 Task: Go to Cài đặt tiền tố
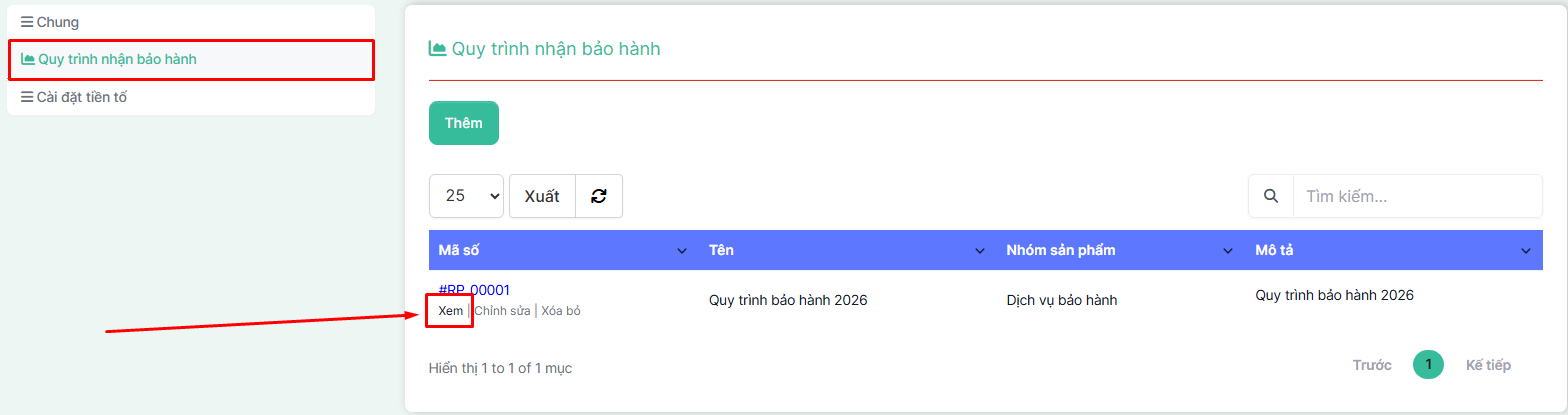(81, 97)
